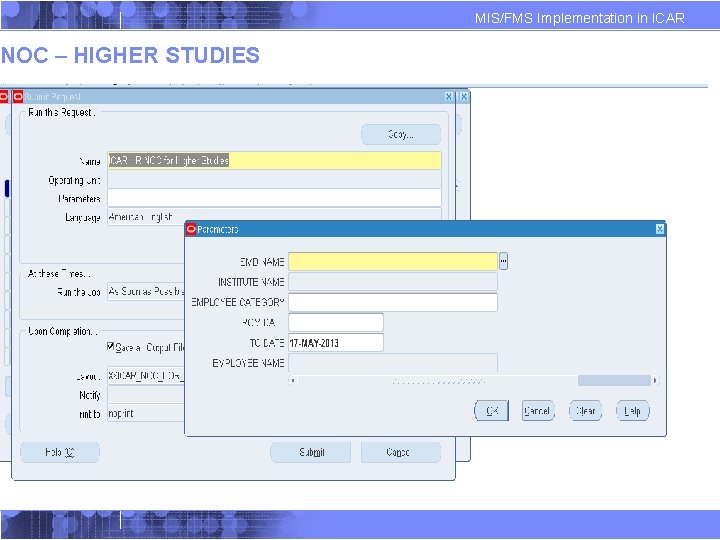Viewport: 720px width, 540px height.
Task: Toggle Save all Output Files checkbox
Action: [x=110, y=346]
